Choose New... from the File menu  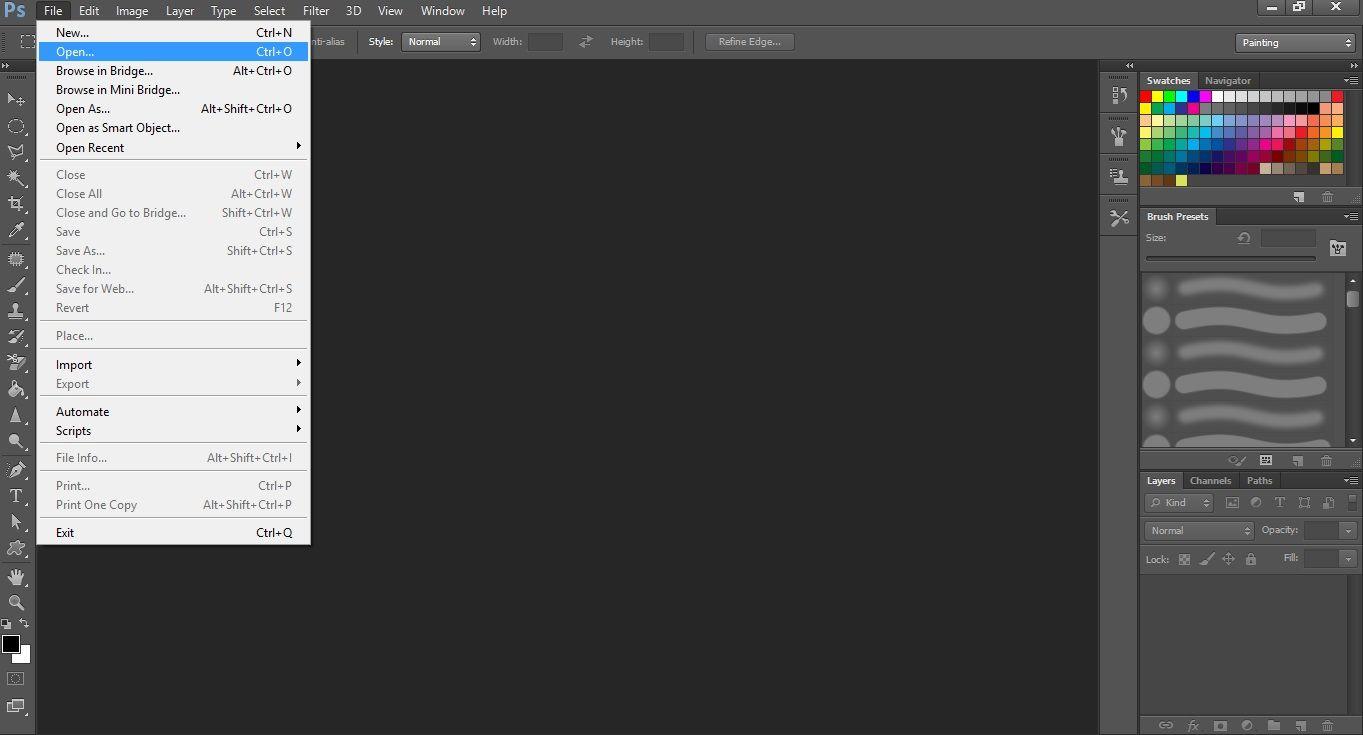(174, 33)
